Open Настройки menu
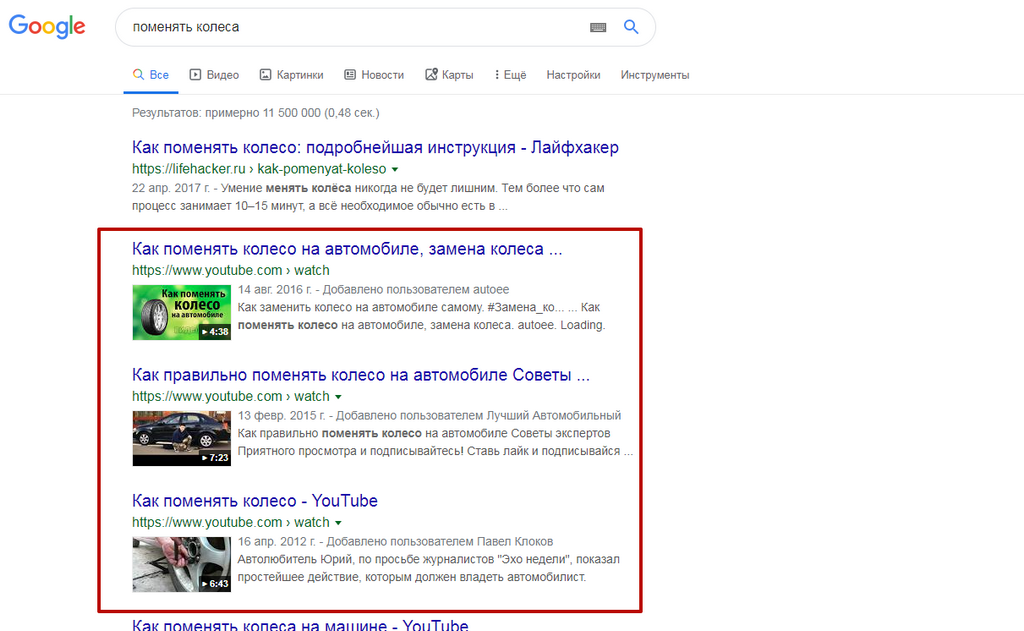 click(x=573, y=75)
